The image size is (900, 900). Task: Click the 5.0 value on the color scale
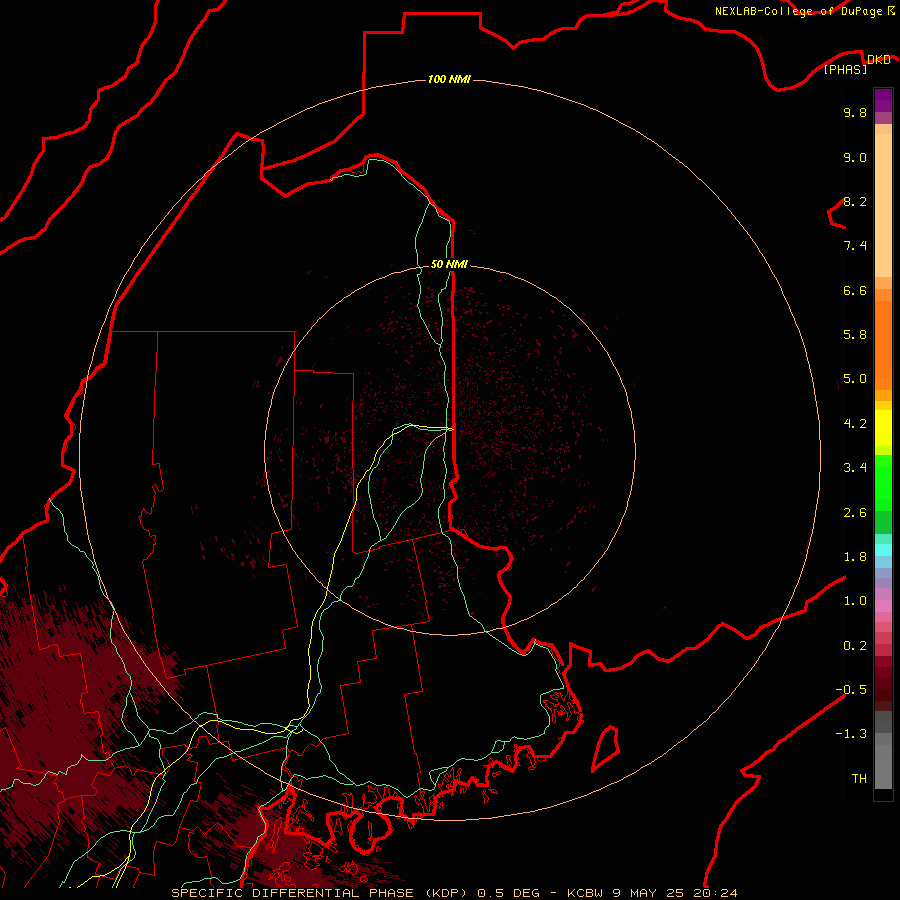point(855,379)
